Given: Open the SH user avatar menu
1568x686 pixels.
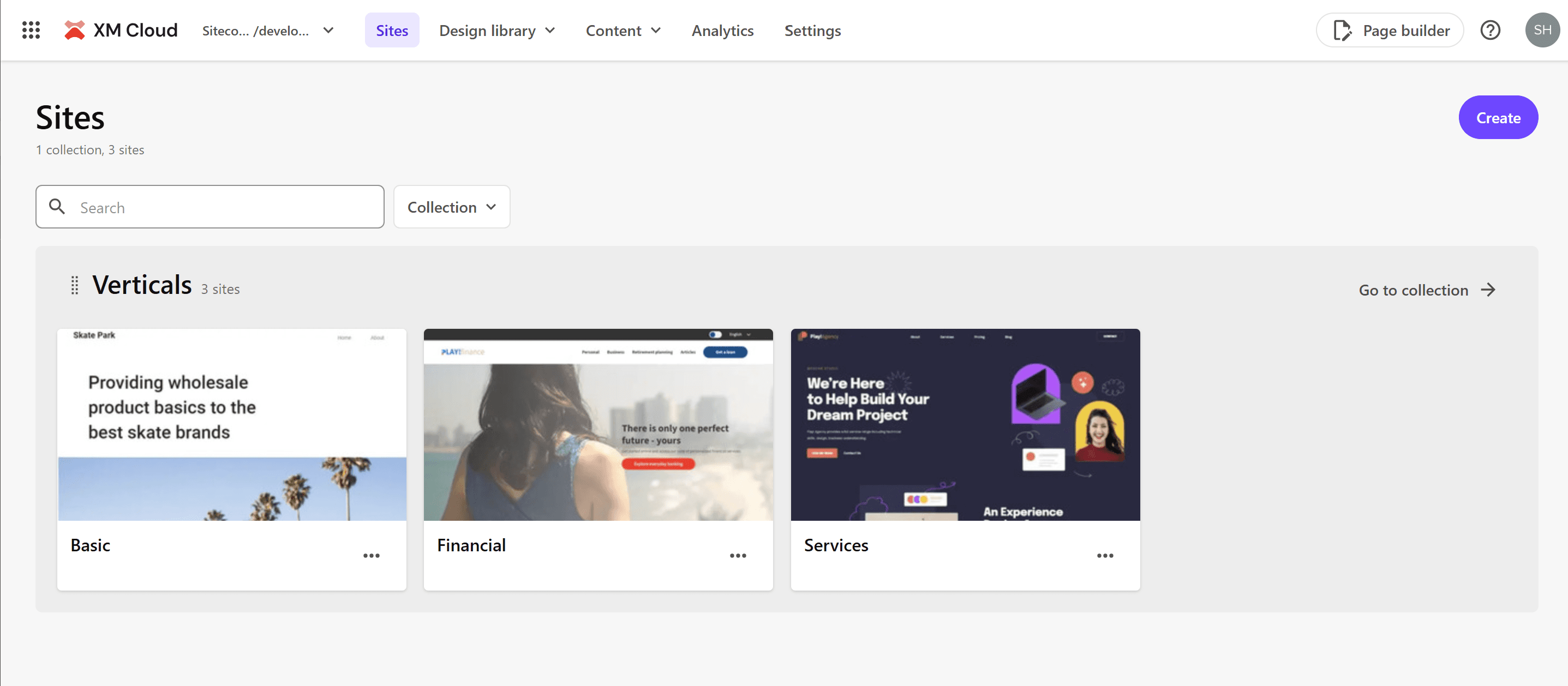Looking at the screenshot, I should pyautogui.click(x=1541, y=30).
